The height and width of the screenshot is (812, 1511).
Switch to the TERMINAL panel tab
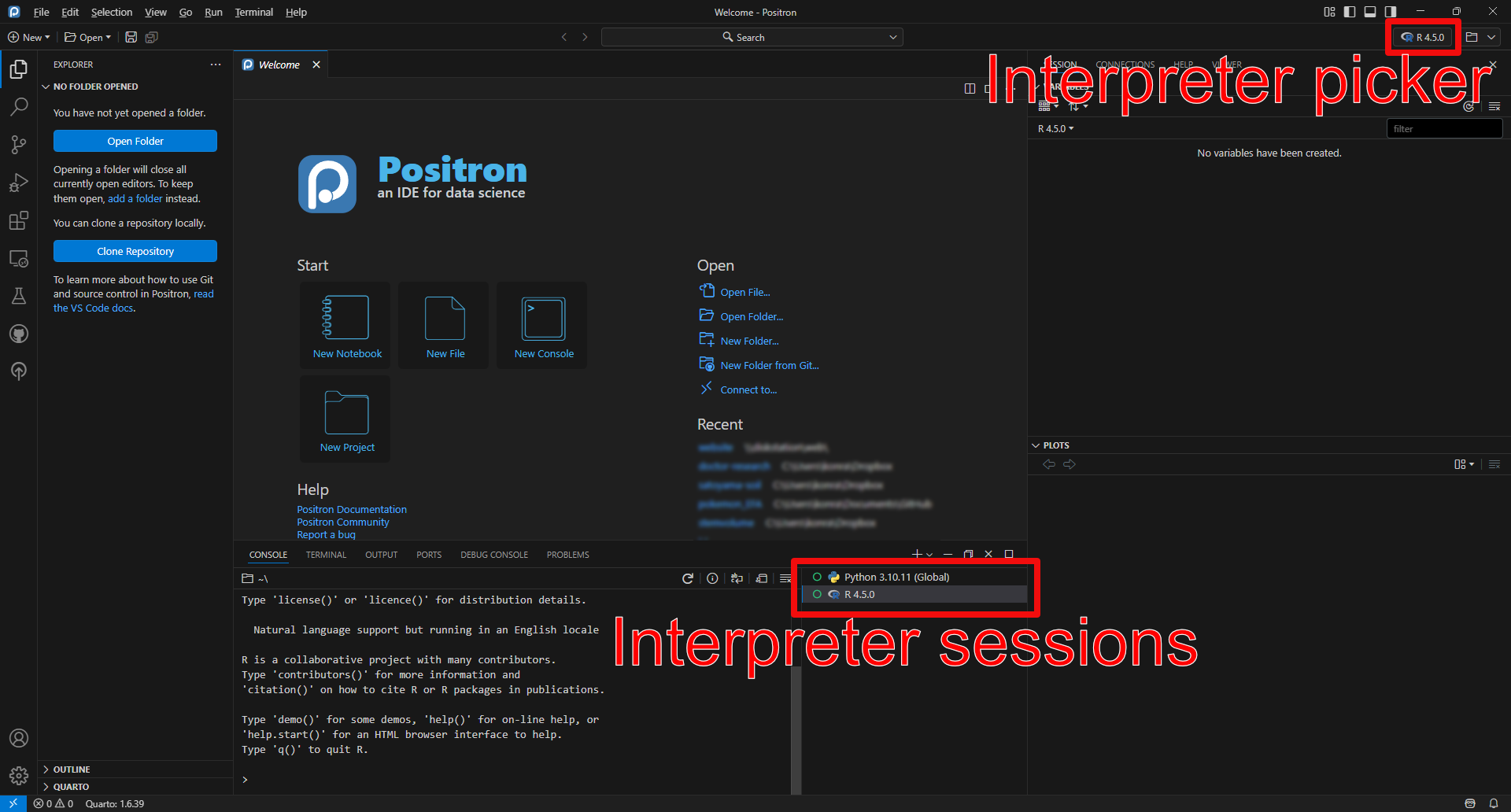point(326,555)
